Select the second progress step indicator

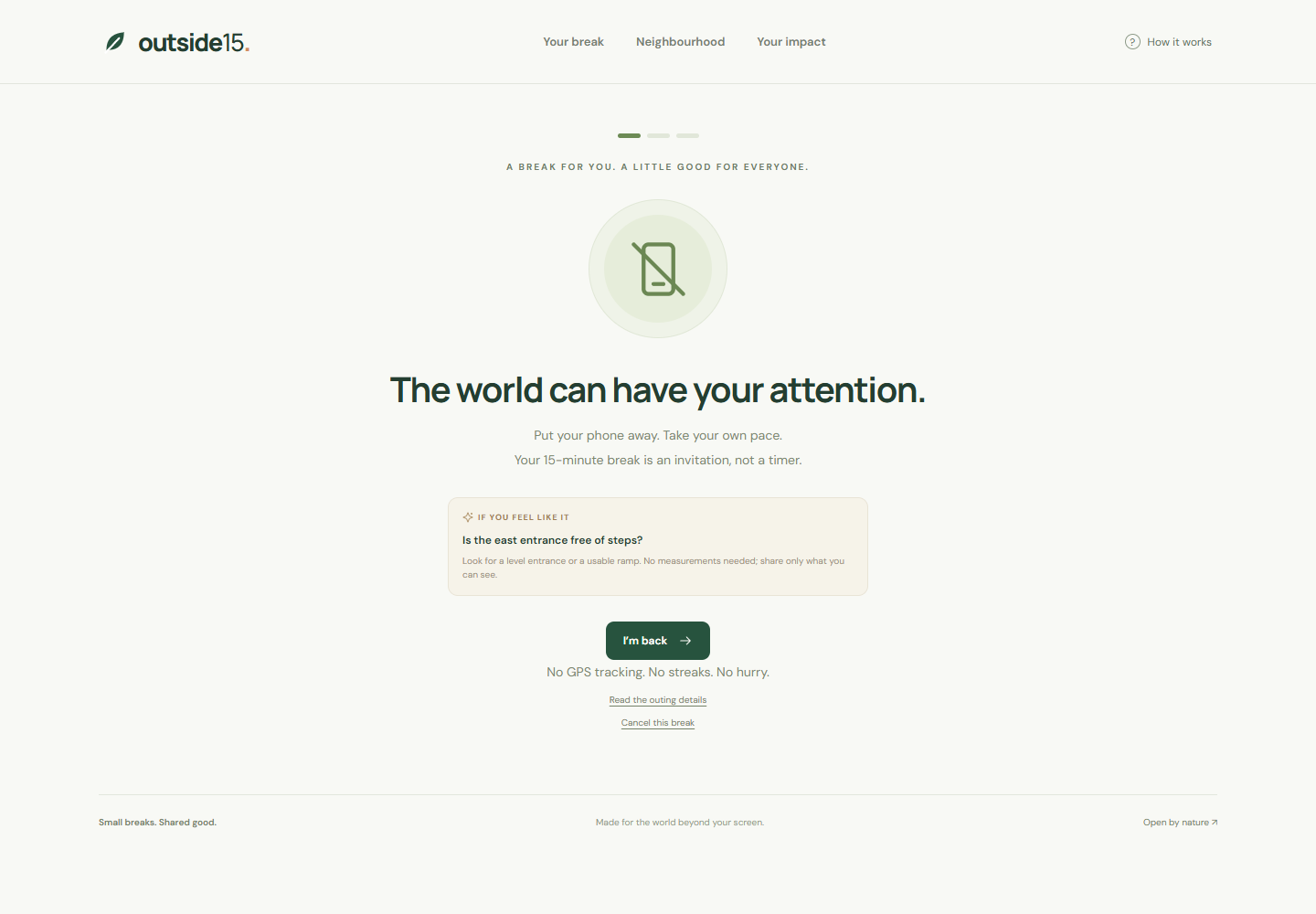[x=658, y=135]
